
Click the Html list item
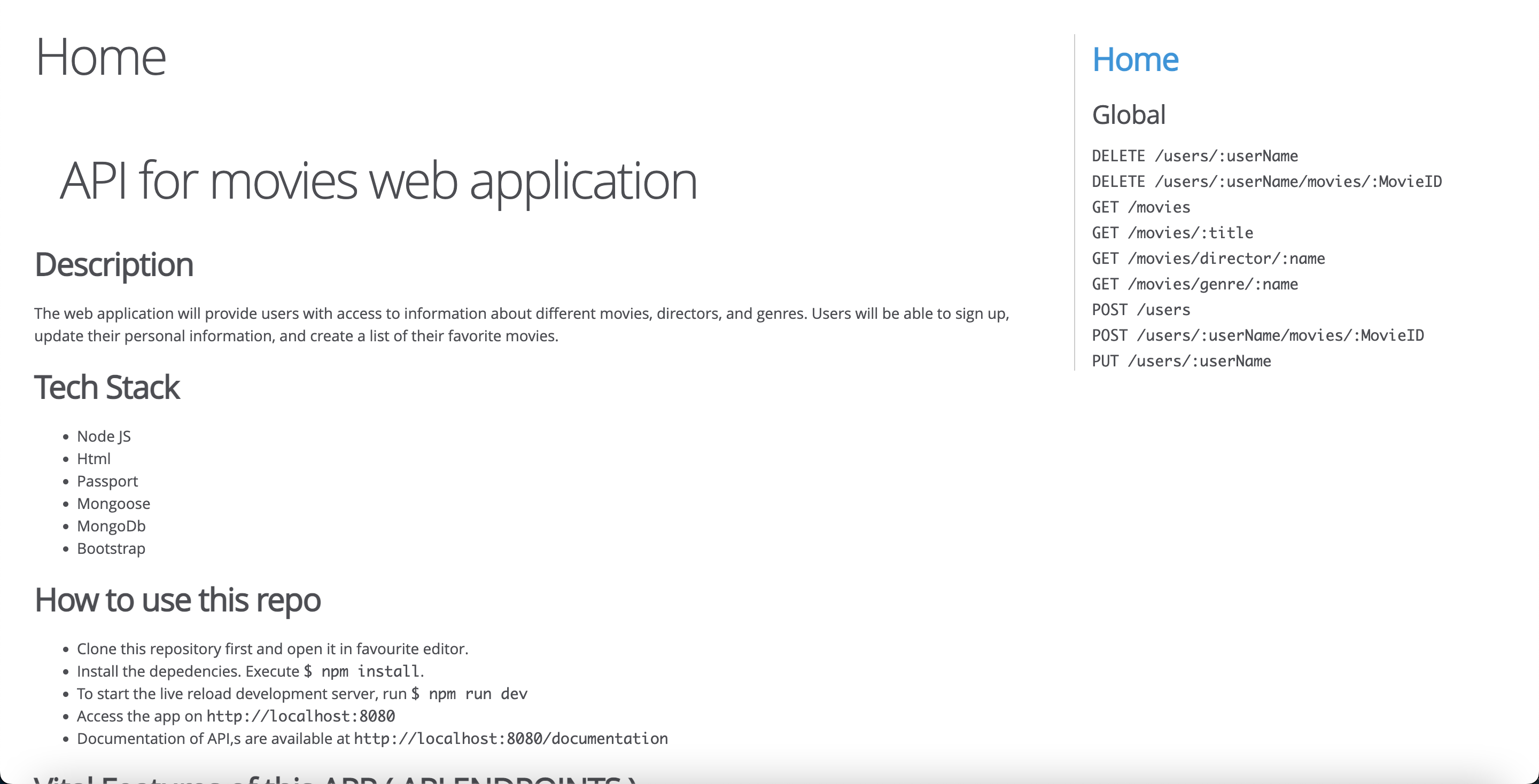tap(94, 459)
